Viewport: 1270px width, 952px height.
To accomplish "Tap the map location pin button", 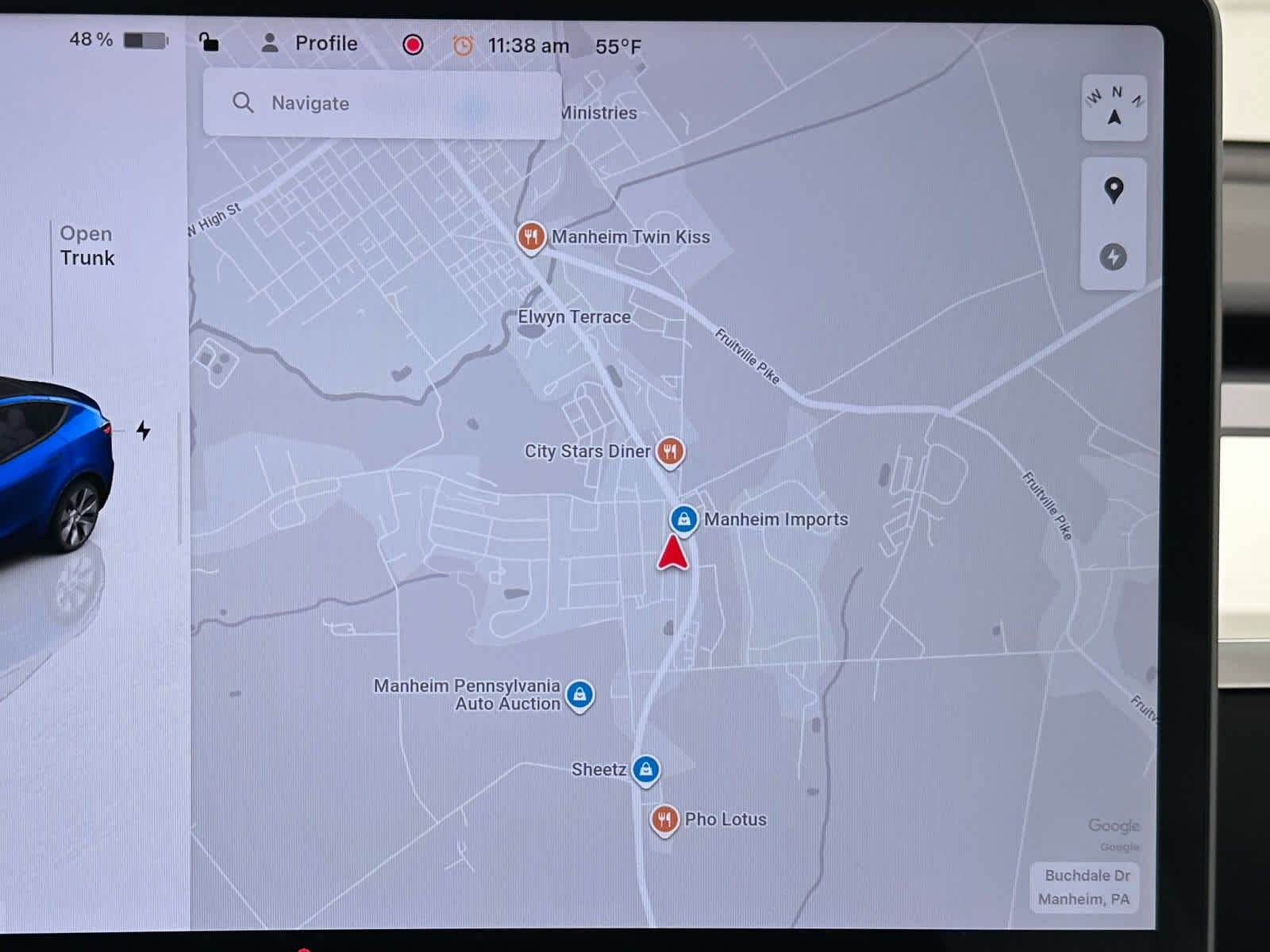I will (1114, 190).
